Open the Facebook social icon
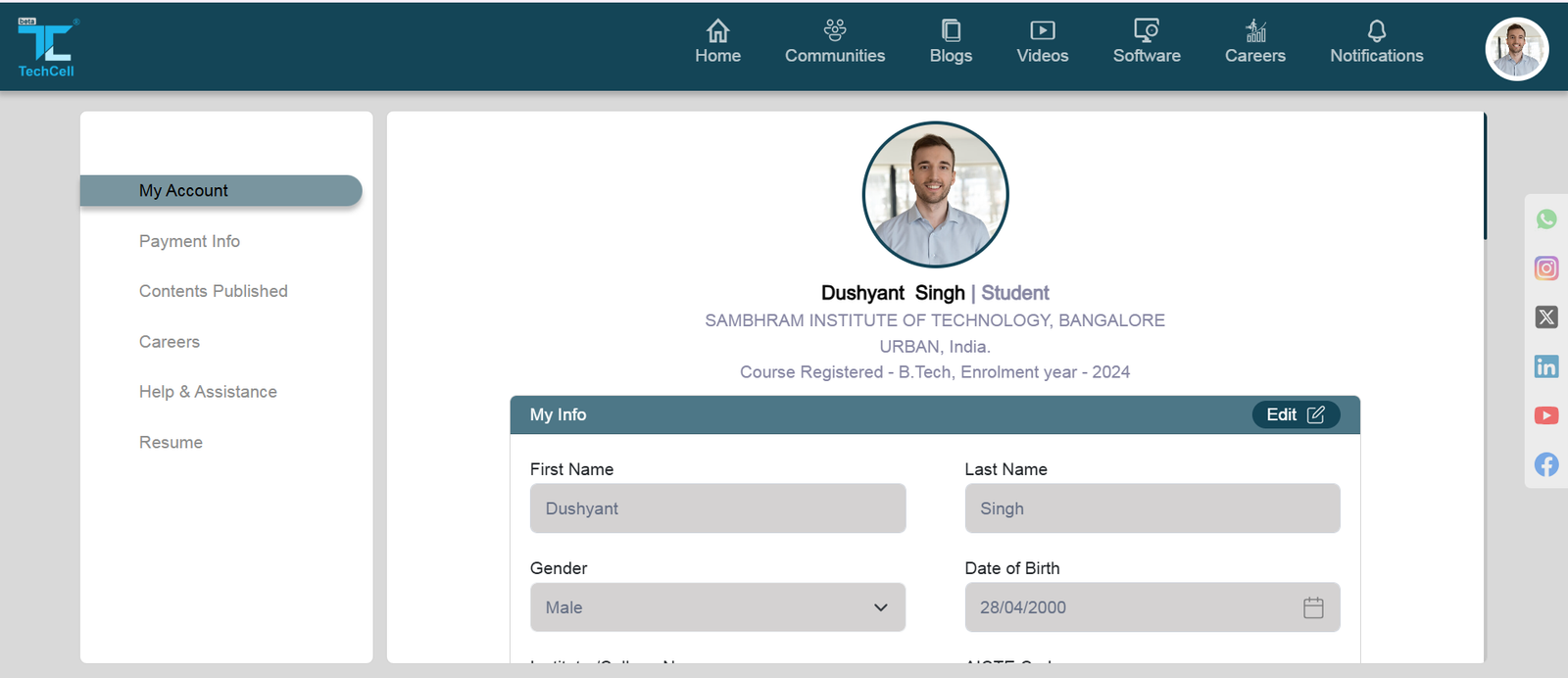Viewport: 1568px width, 678px height. pos(1546,464)
